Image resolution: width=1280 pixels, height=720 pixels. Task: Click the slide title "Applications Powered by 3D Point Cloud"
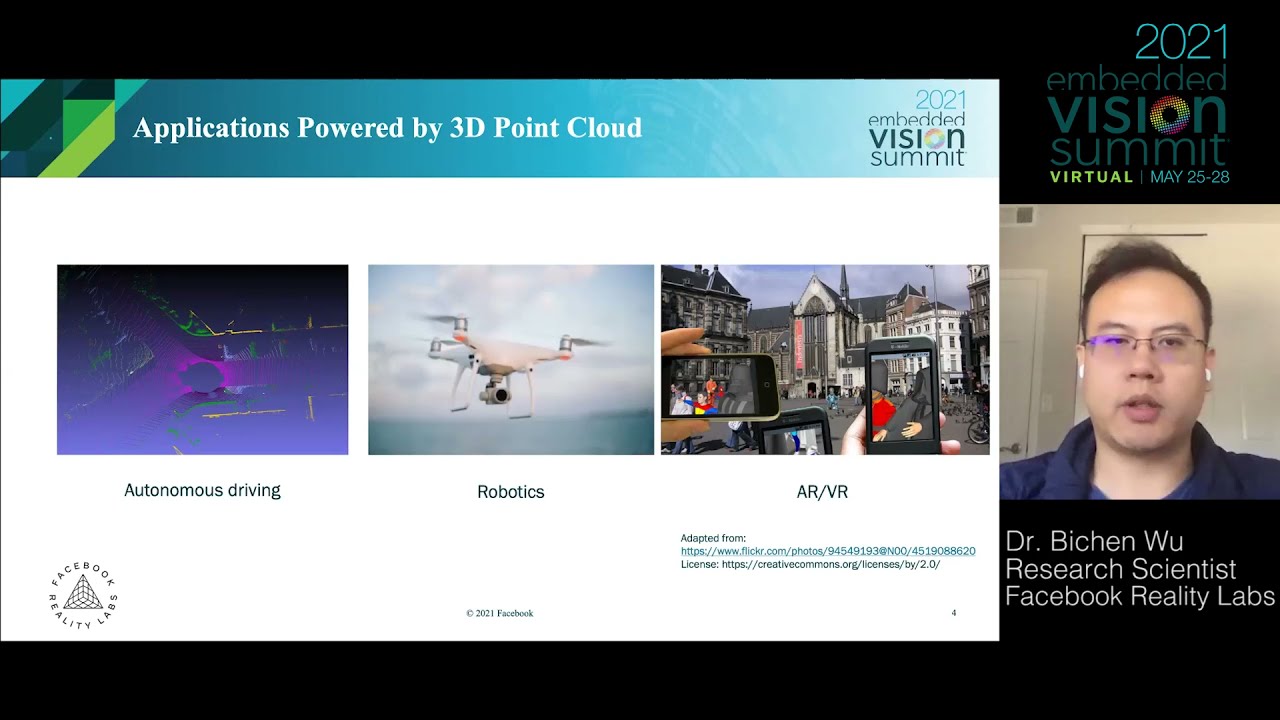[387, 128]
